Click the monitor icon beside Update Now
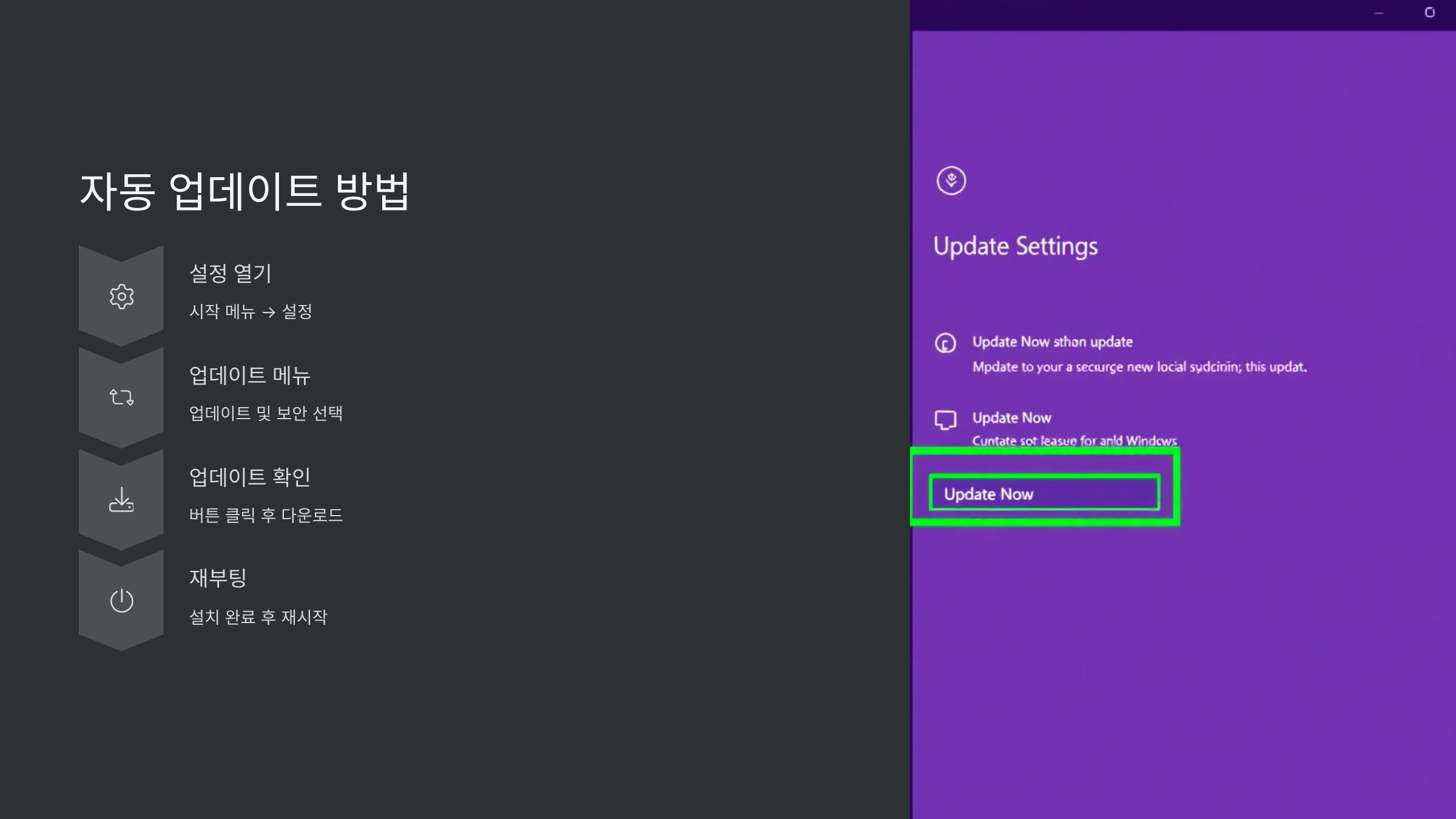This screenshot has width=1456, height=819. tap(945, 420)
